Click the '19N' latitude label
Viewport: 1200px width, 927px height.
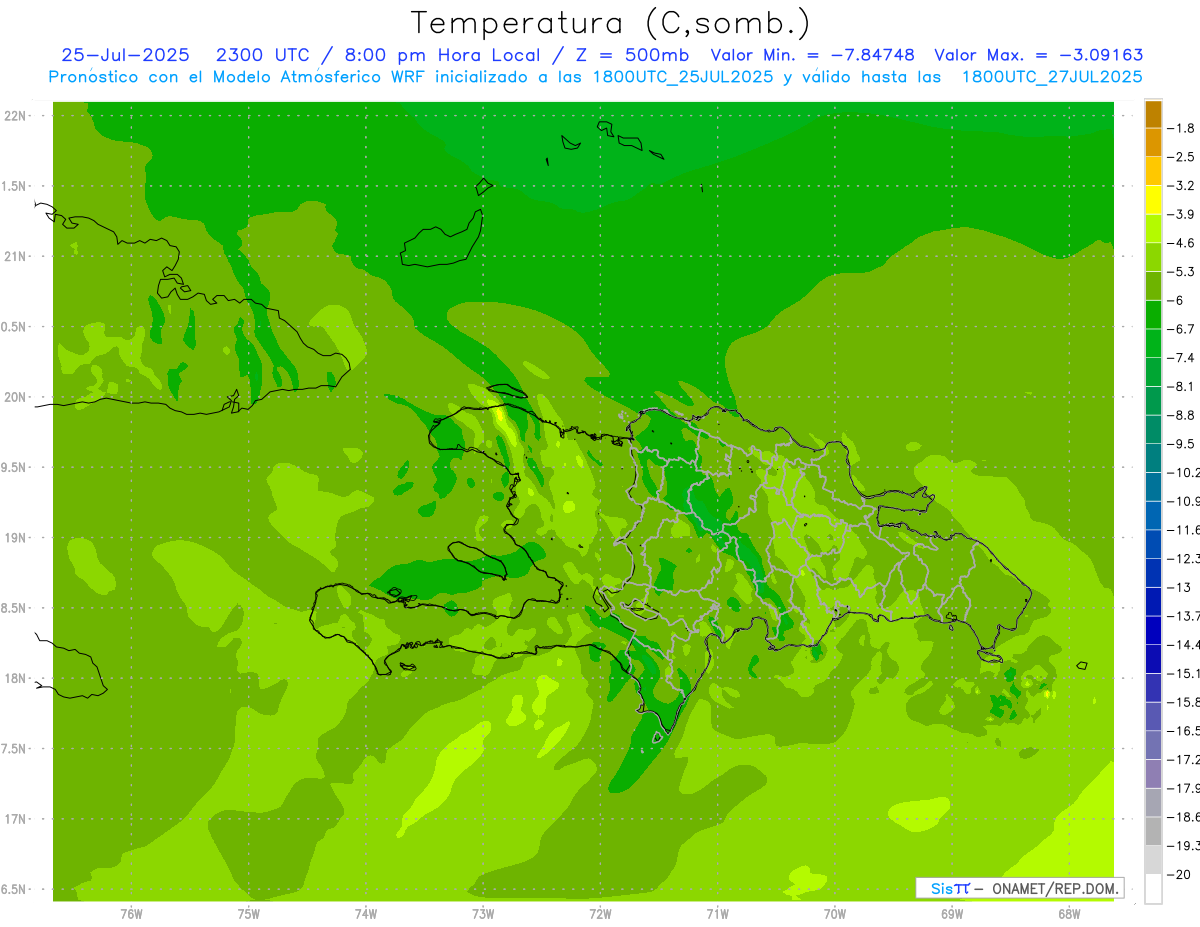tap(17, 538)
